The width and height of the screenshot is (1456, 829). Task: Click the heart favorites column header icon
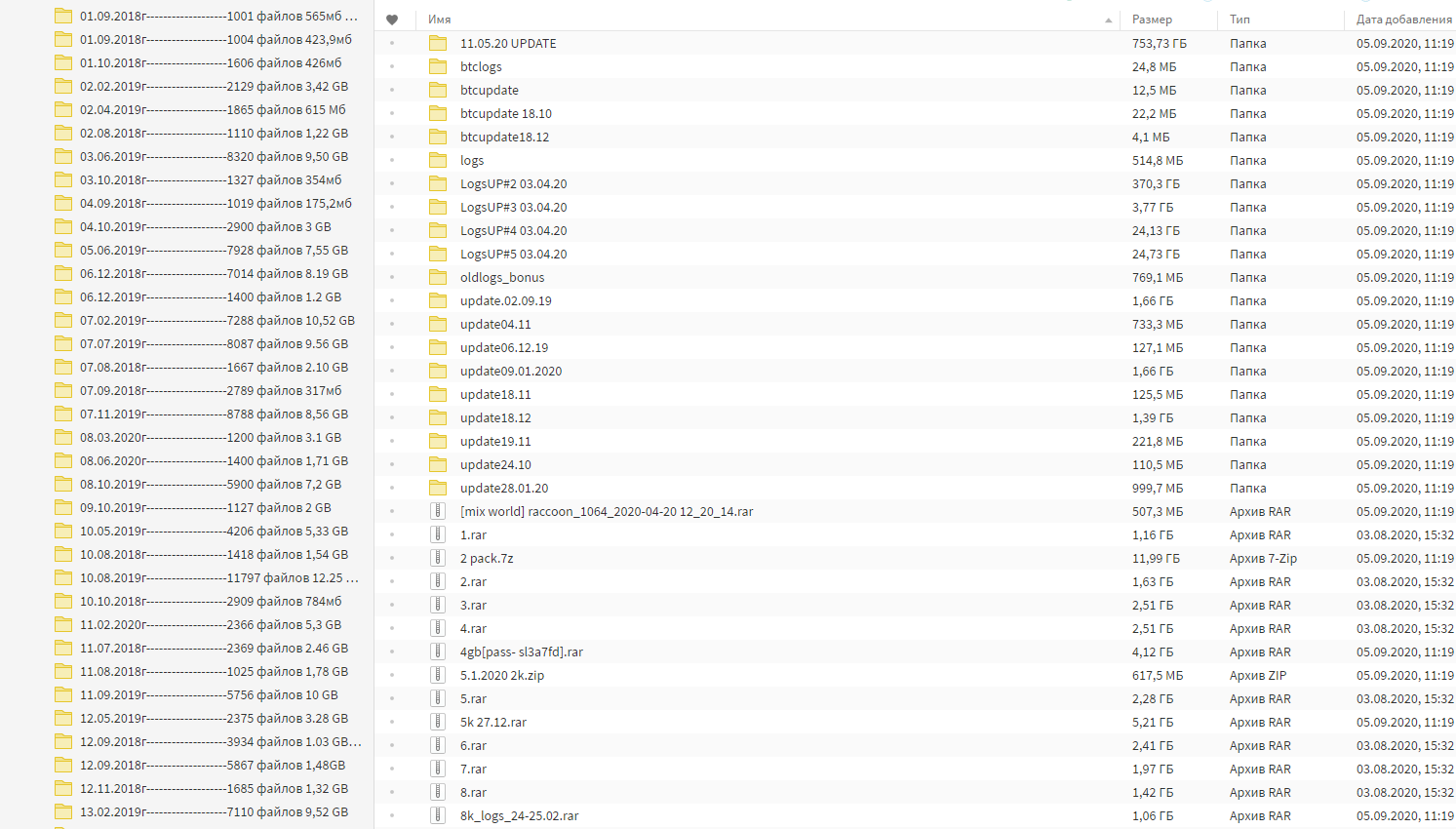[x=392, y=20]
